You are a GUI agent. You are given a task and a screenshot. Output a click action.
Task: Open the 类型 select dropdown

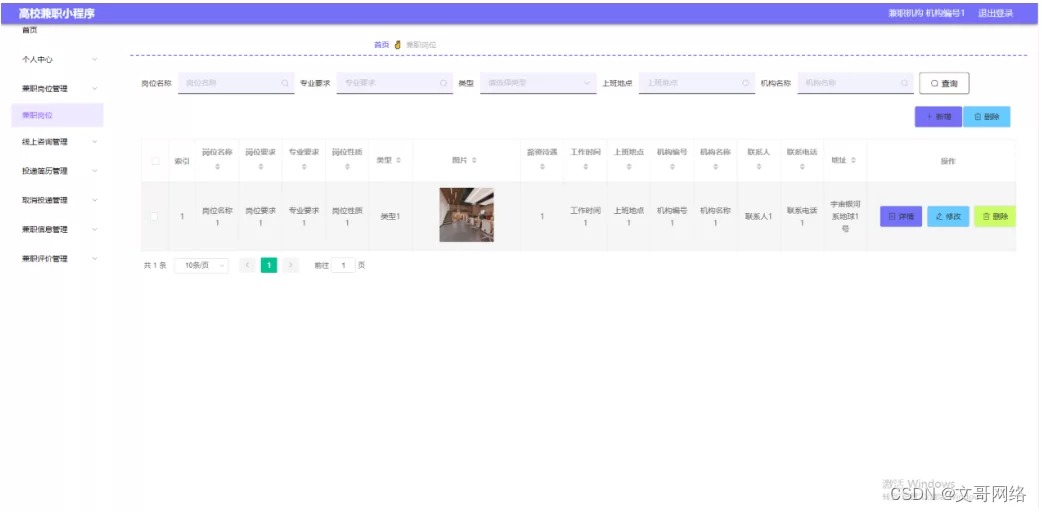click(538, 83)
